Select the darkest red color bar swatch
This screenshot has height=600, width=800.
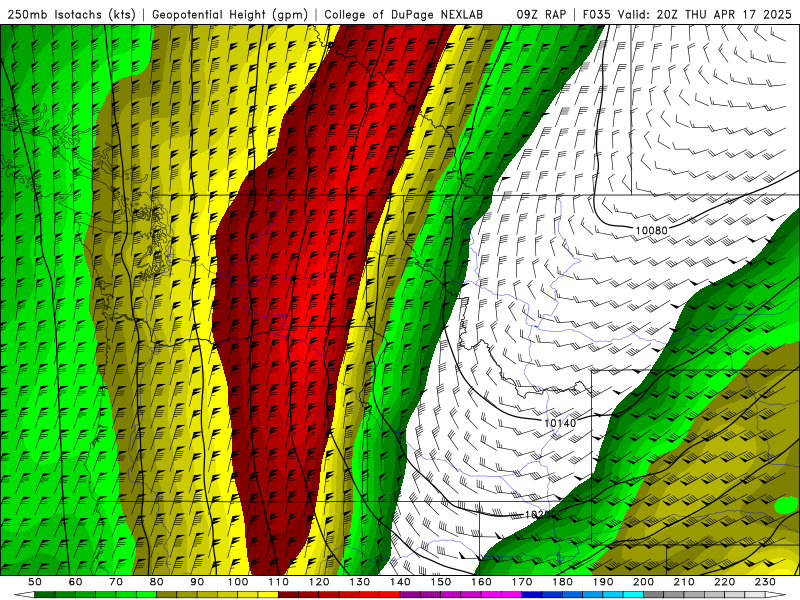289,595
